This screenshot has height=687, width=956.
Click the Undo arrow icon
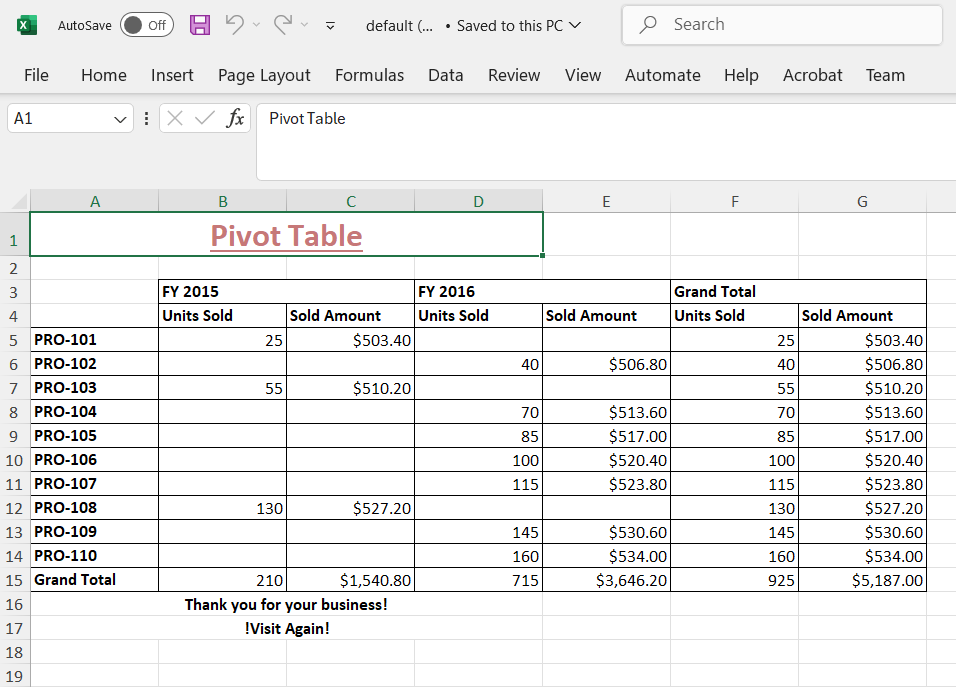tap(234, 25)
